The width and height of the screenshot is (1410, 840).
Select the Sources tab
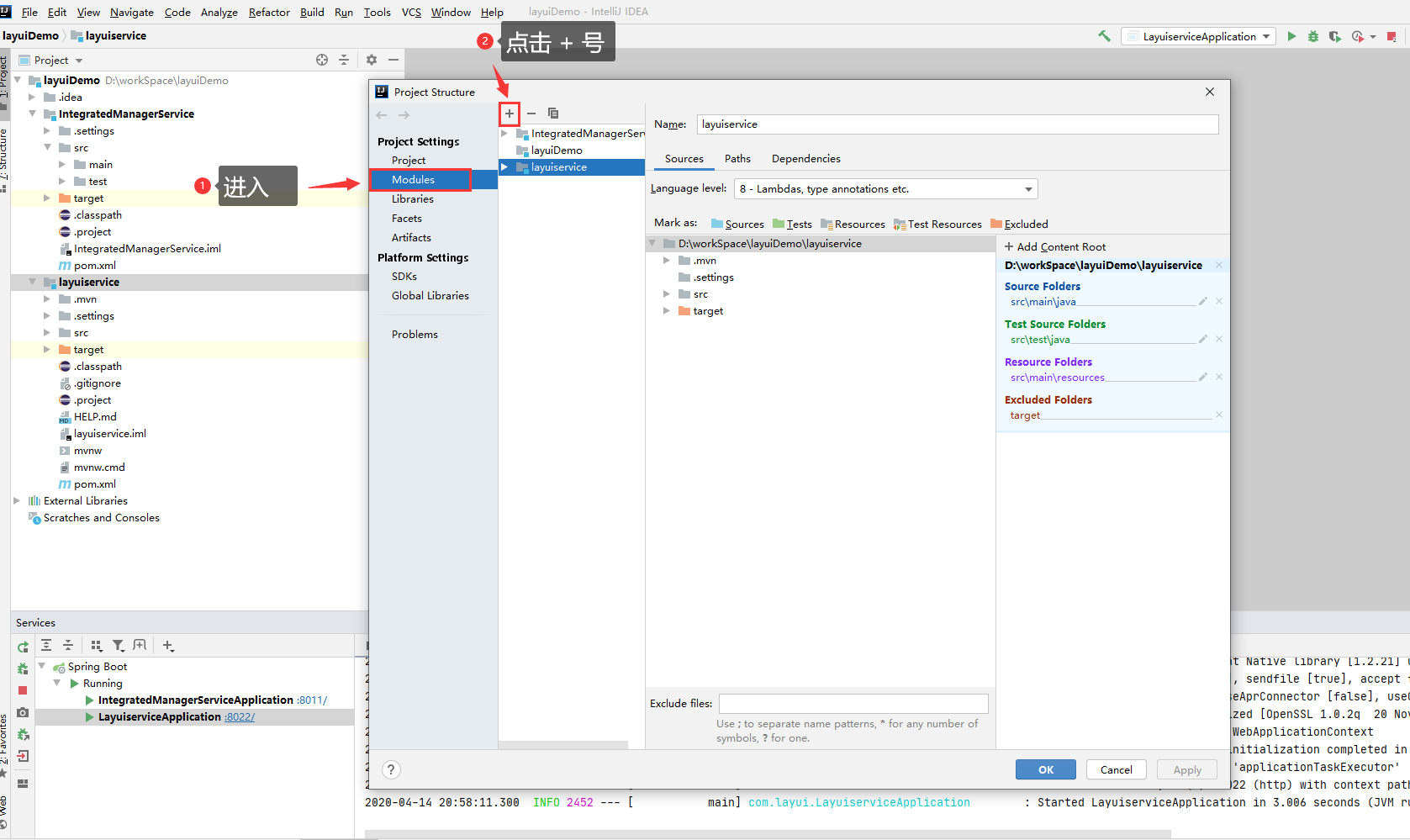click(x=684, y=158)
